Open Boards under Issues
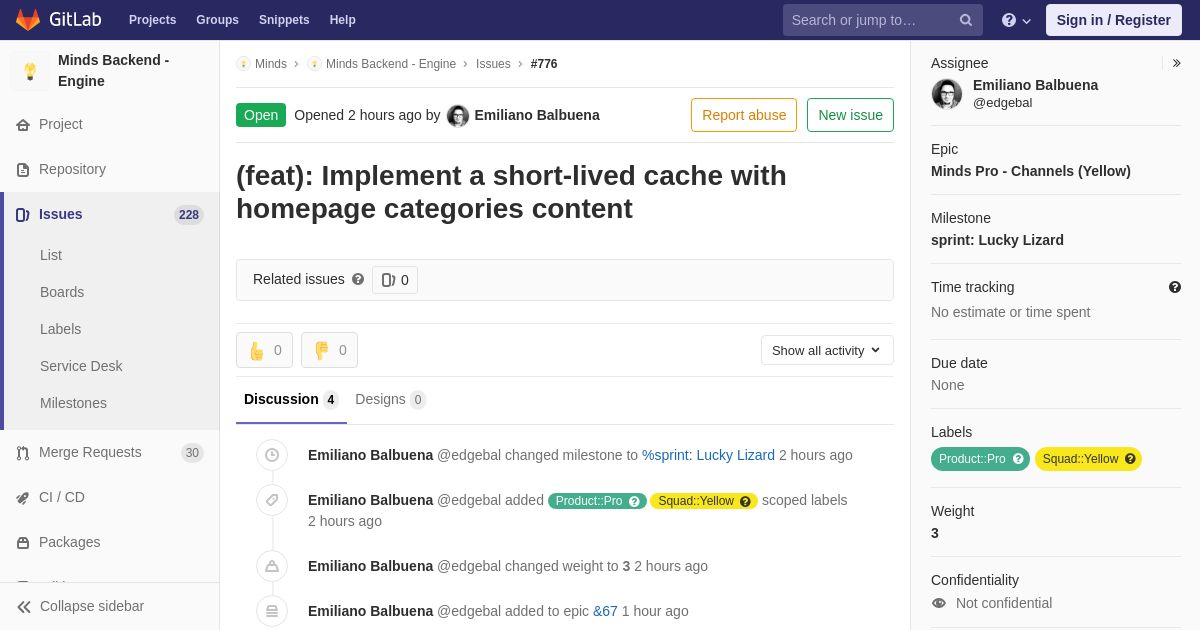Image resolution: width=1200 pixels, height=630 pixels. click(x=62, y=292)
